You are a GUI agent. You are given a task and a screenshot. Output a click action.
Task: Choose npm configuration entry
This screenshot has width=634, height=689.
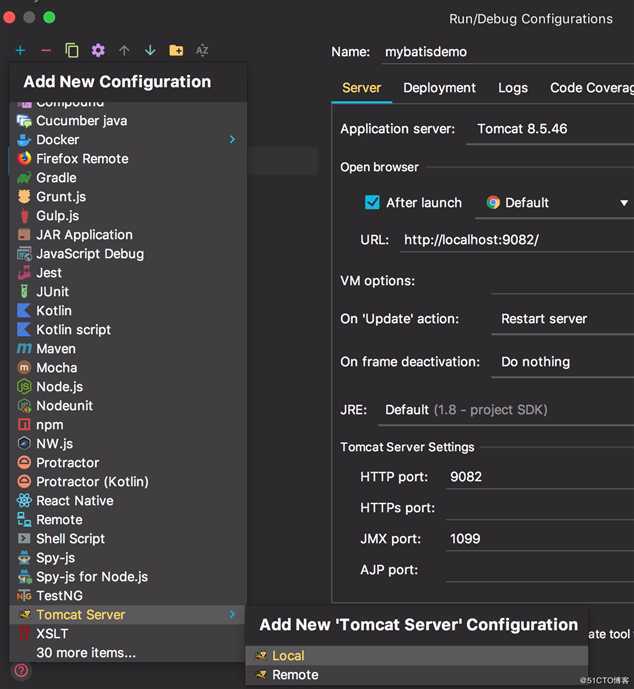point(127,424)
